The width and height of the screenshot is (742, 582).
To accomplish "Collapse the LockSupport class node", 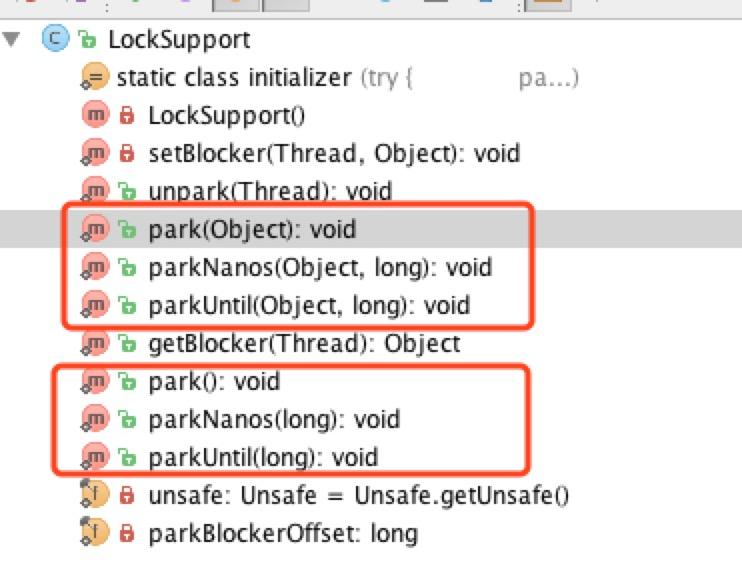I will click(x=11, y=39).
